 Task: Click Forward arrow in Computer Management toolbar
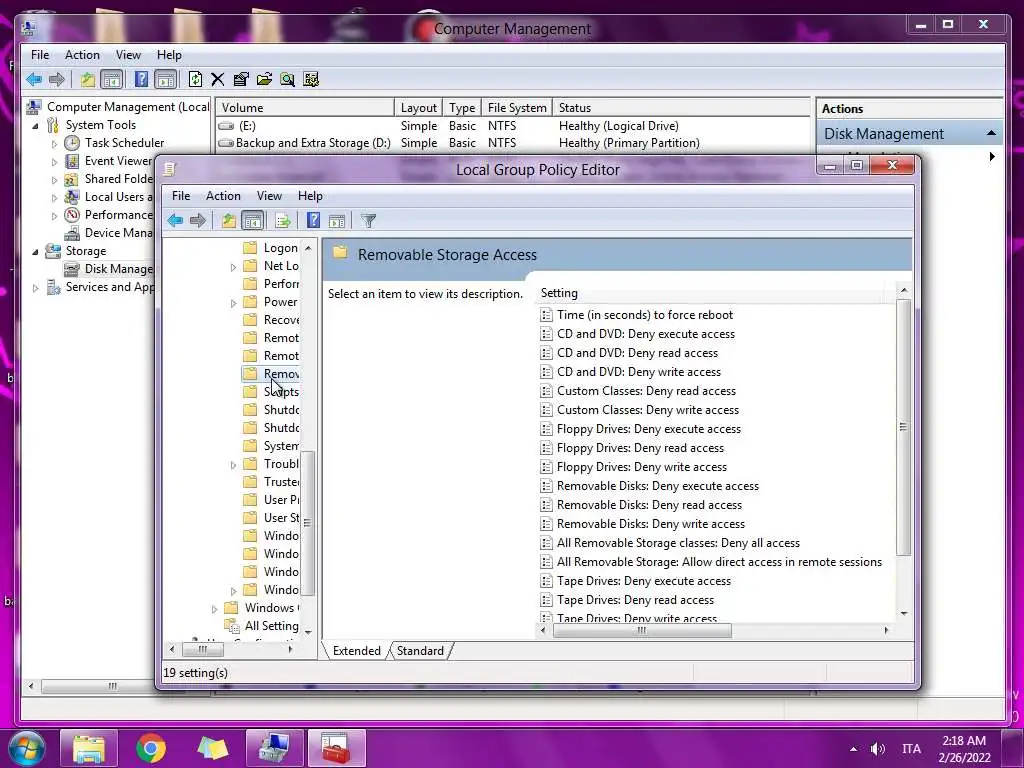click(x=57, y=80)
